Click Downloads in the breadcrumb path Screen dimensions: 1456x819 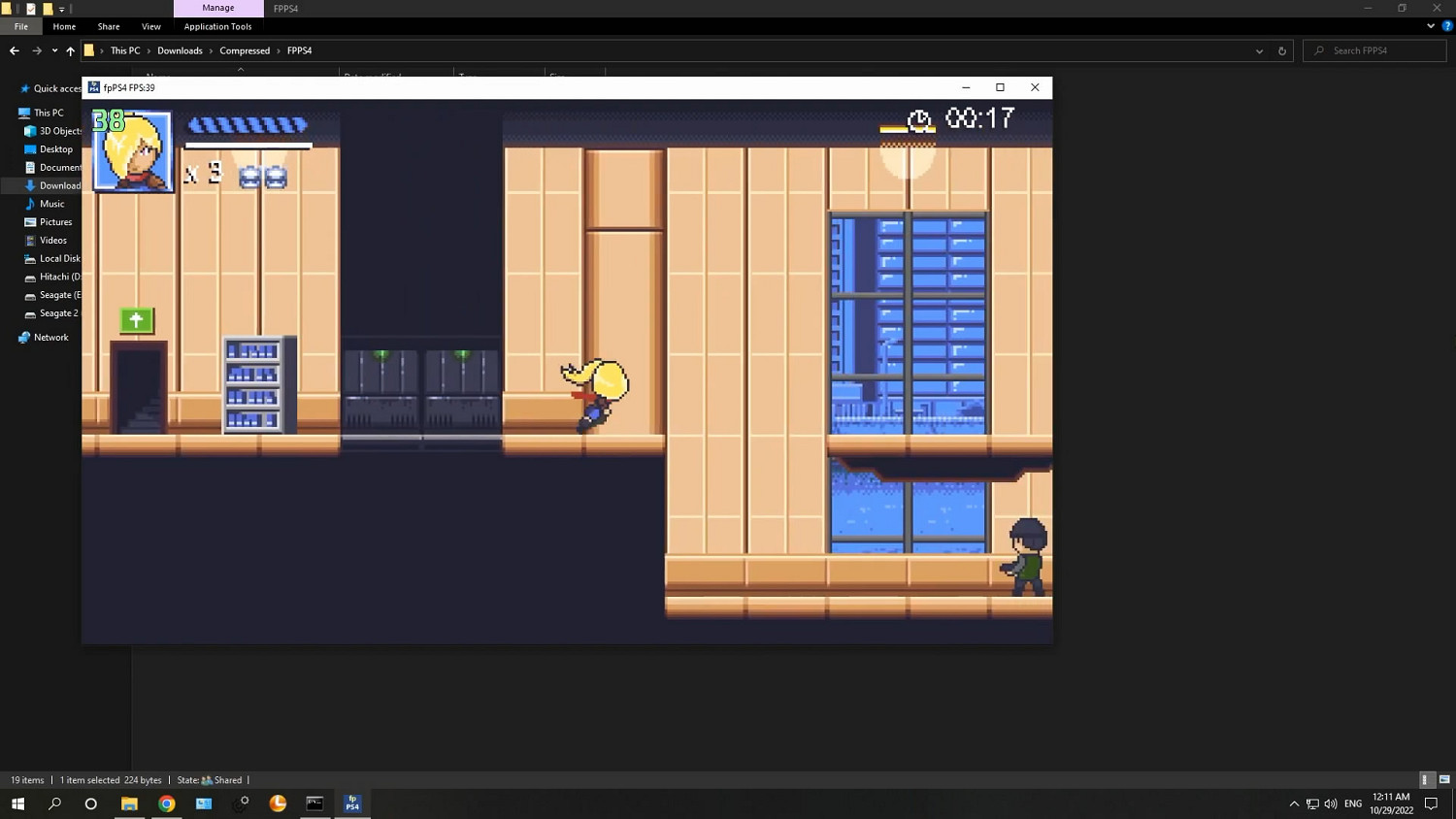point(180,50)
